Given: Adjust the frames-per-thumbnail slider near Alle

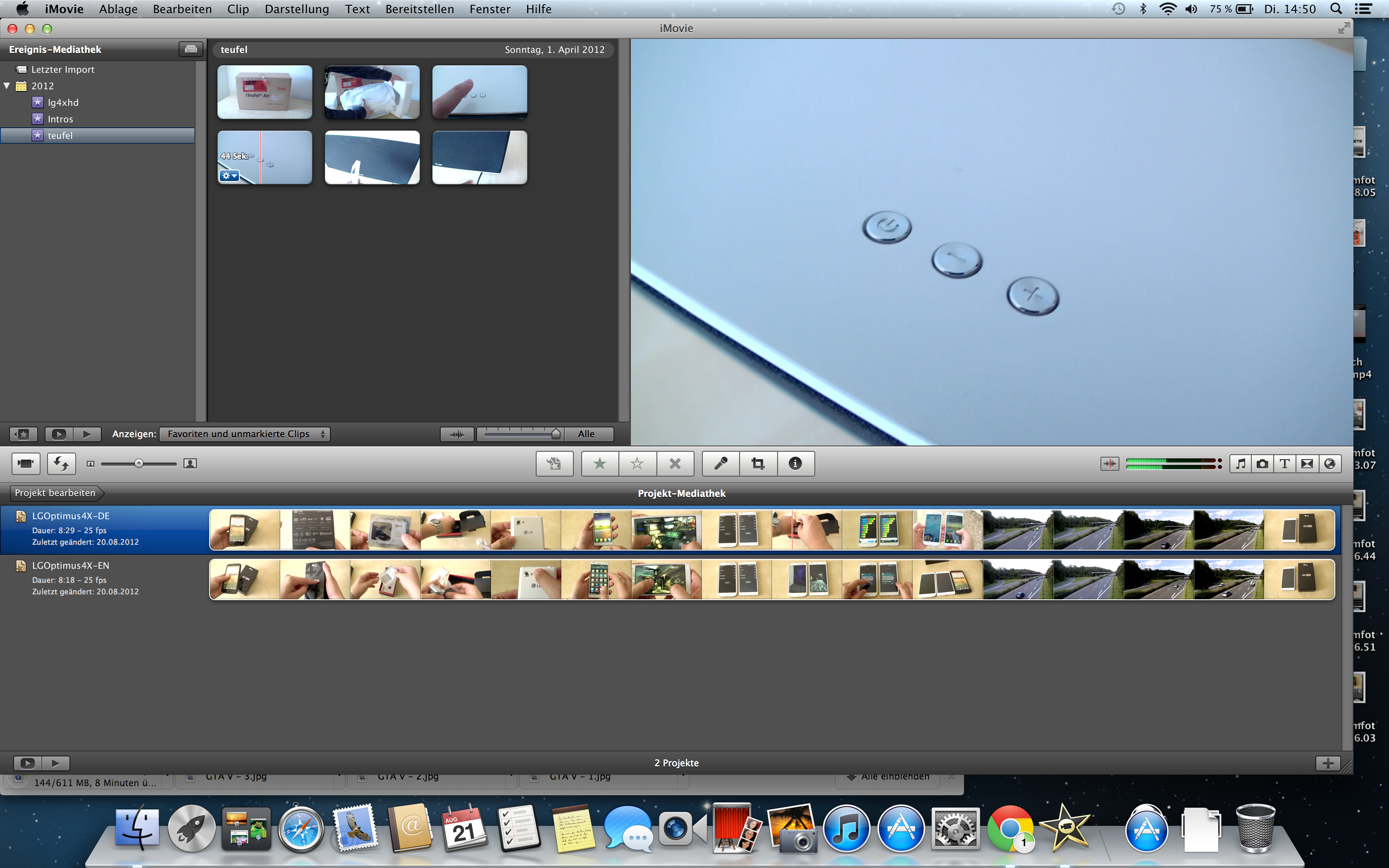Looking at the screenshot, I should (521, 434).
